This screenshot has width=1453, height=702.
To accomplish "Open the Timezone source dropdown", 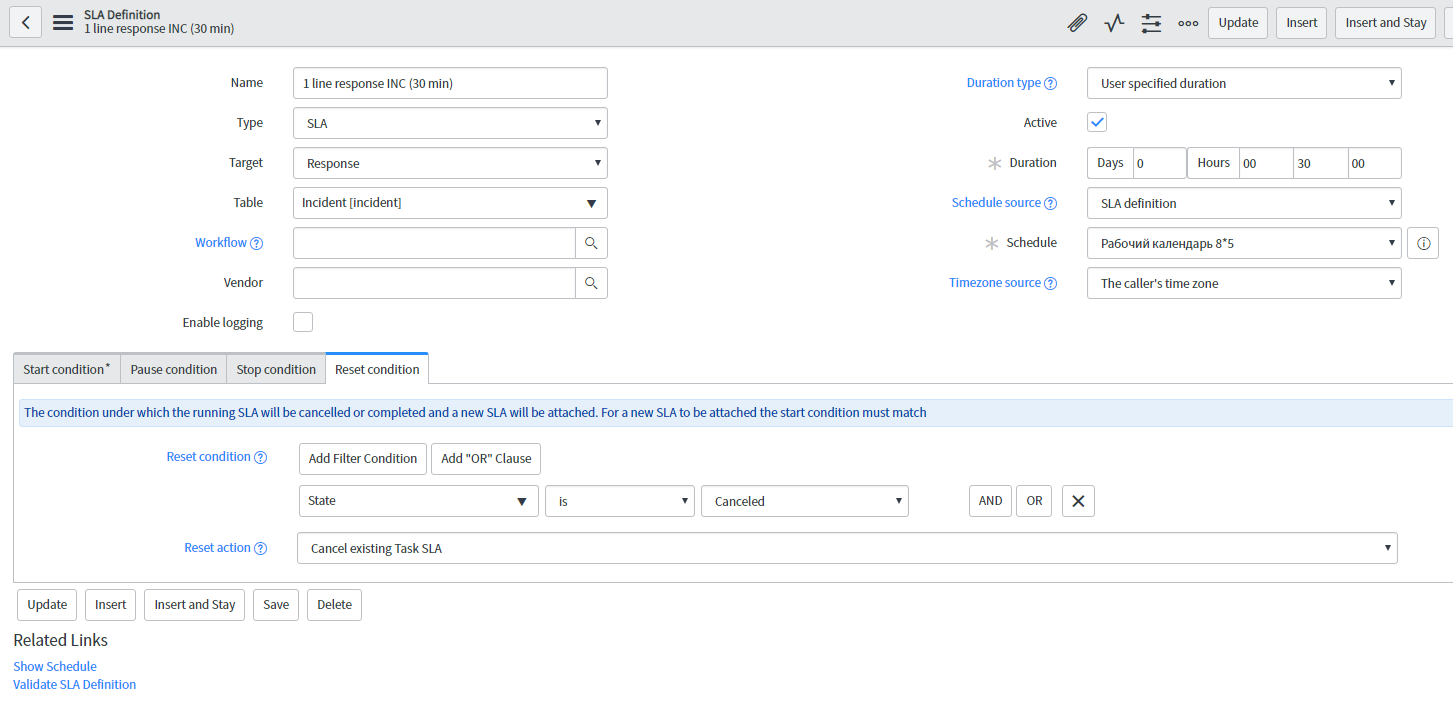I will pyautogui.click(x=1244, y=283).
